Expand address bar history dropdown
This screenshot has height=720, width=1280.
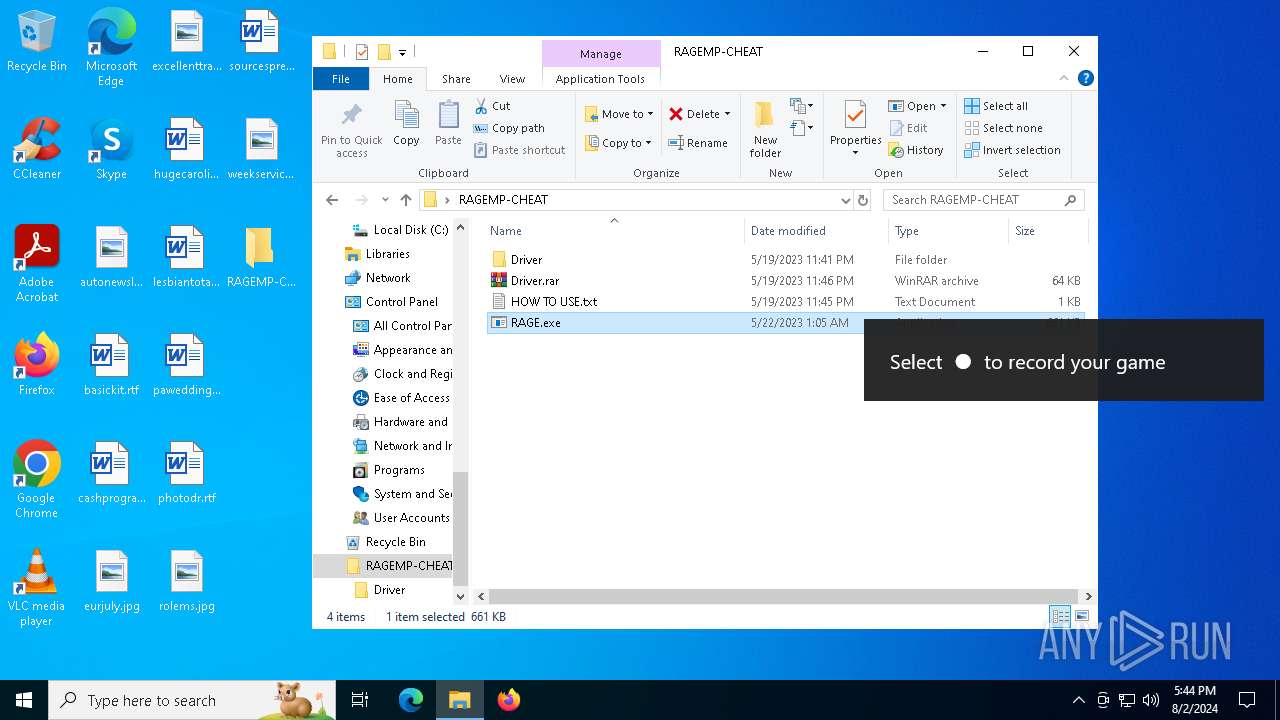[846, 200]
